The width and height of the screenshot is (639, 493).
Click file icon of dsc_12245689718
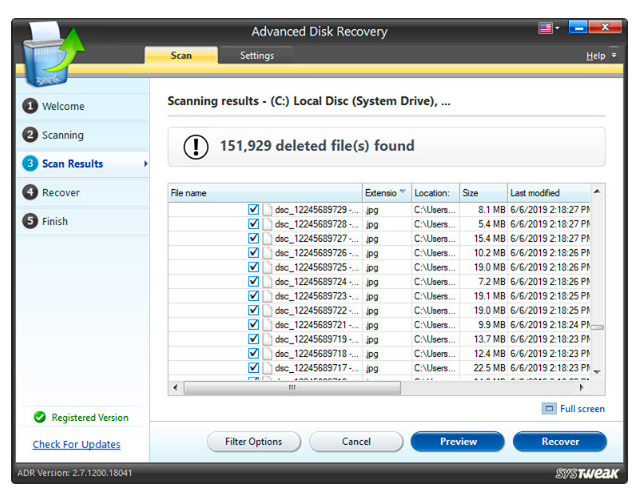click(267, 353)
